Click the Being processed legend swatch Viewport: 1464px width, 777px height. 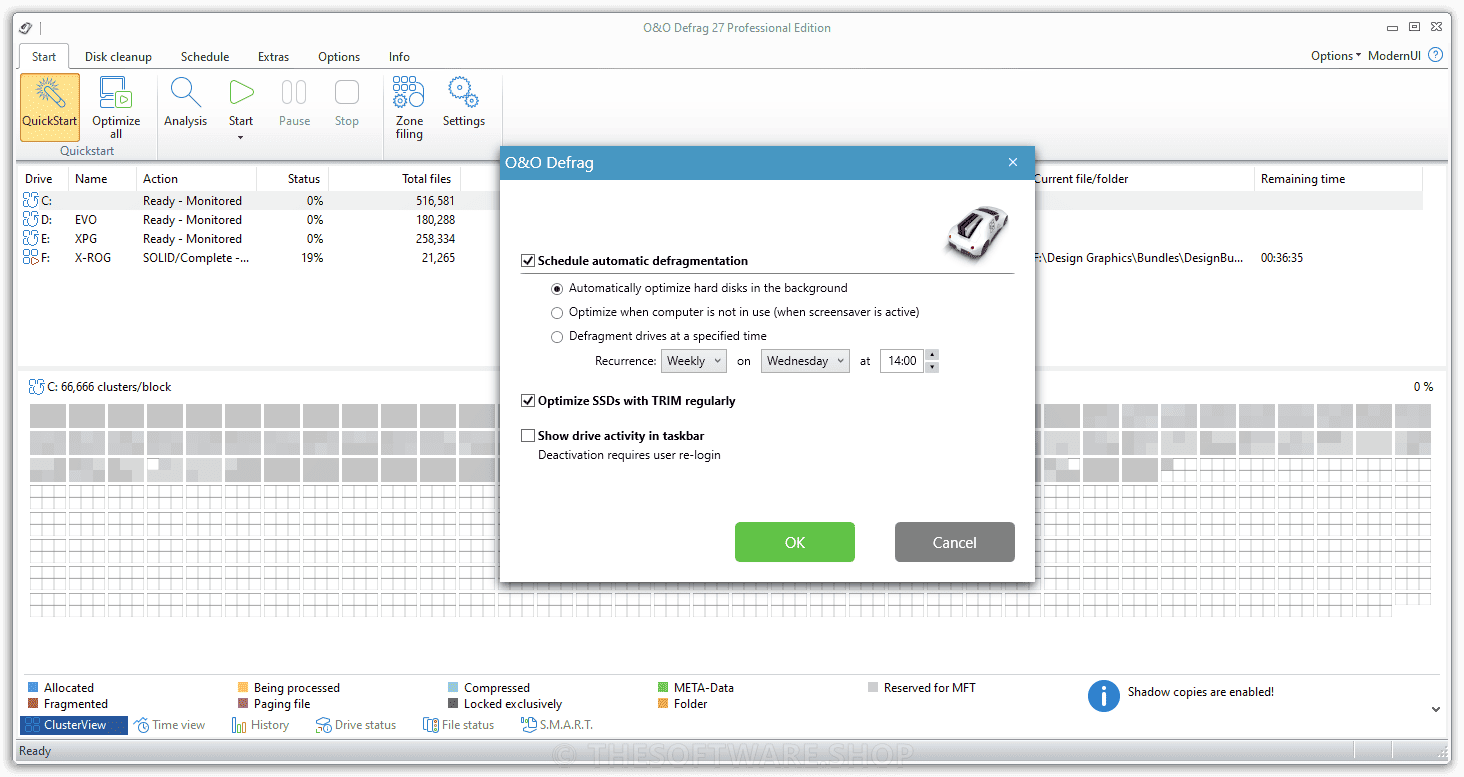tap(243, 688)
